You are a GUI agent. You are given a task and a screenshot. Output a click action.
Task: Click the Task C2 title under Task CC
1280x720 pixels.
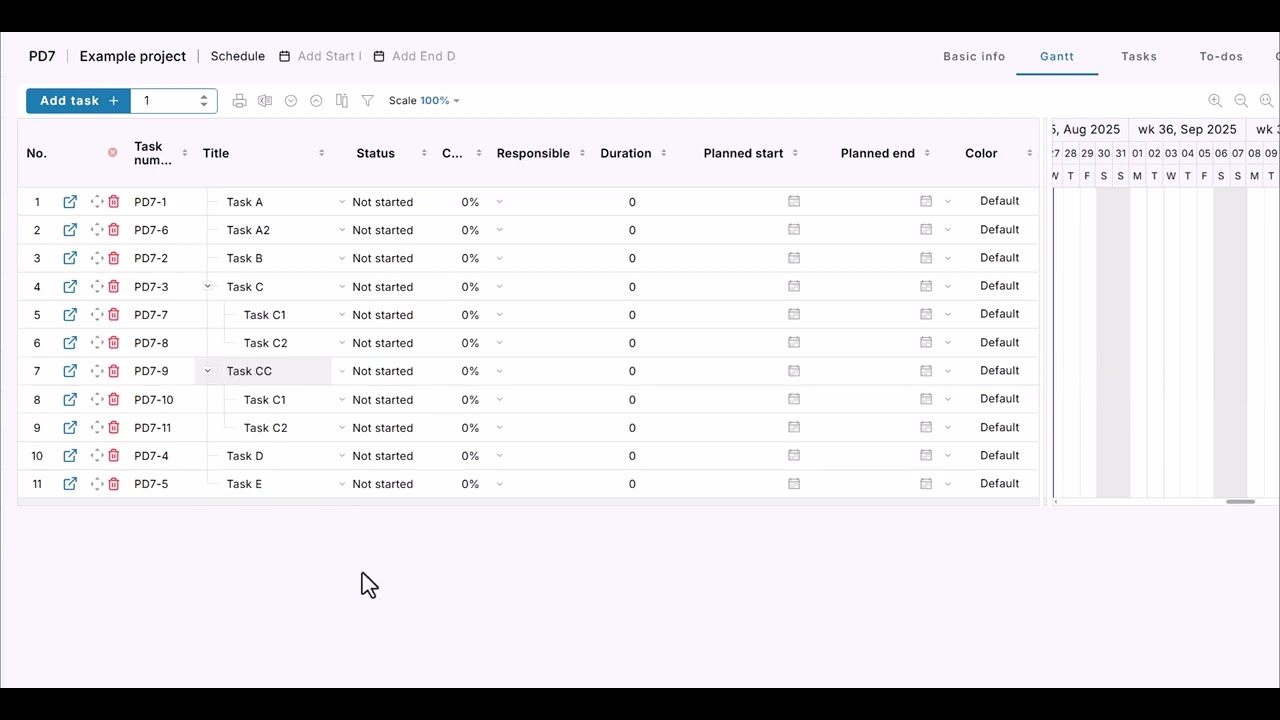click(265, 428)
